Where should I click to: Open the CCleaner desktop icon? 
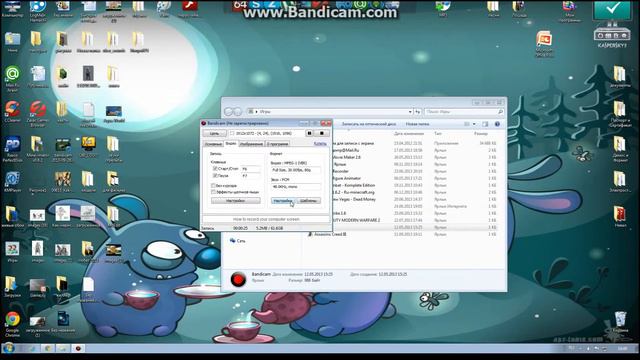(12, 113)
